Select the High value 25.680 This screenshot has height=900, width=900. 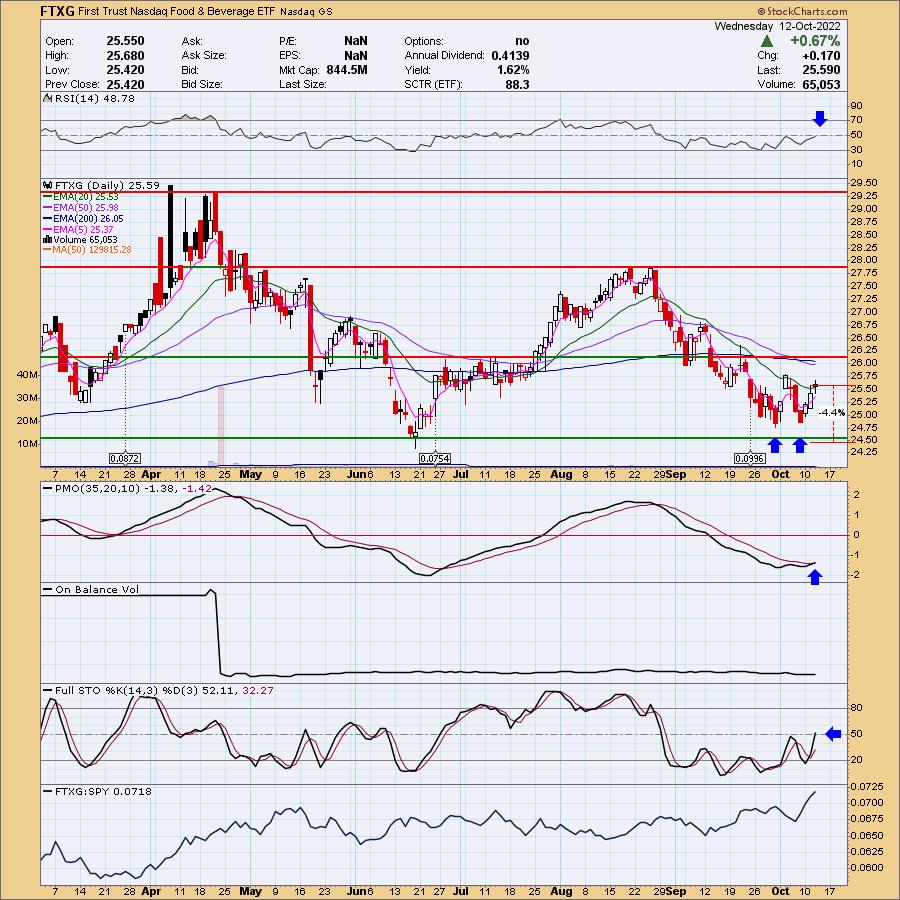click(125, 55)
